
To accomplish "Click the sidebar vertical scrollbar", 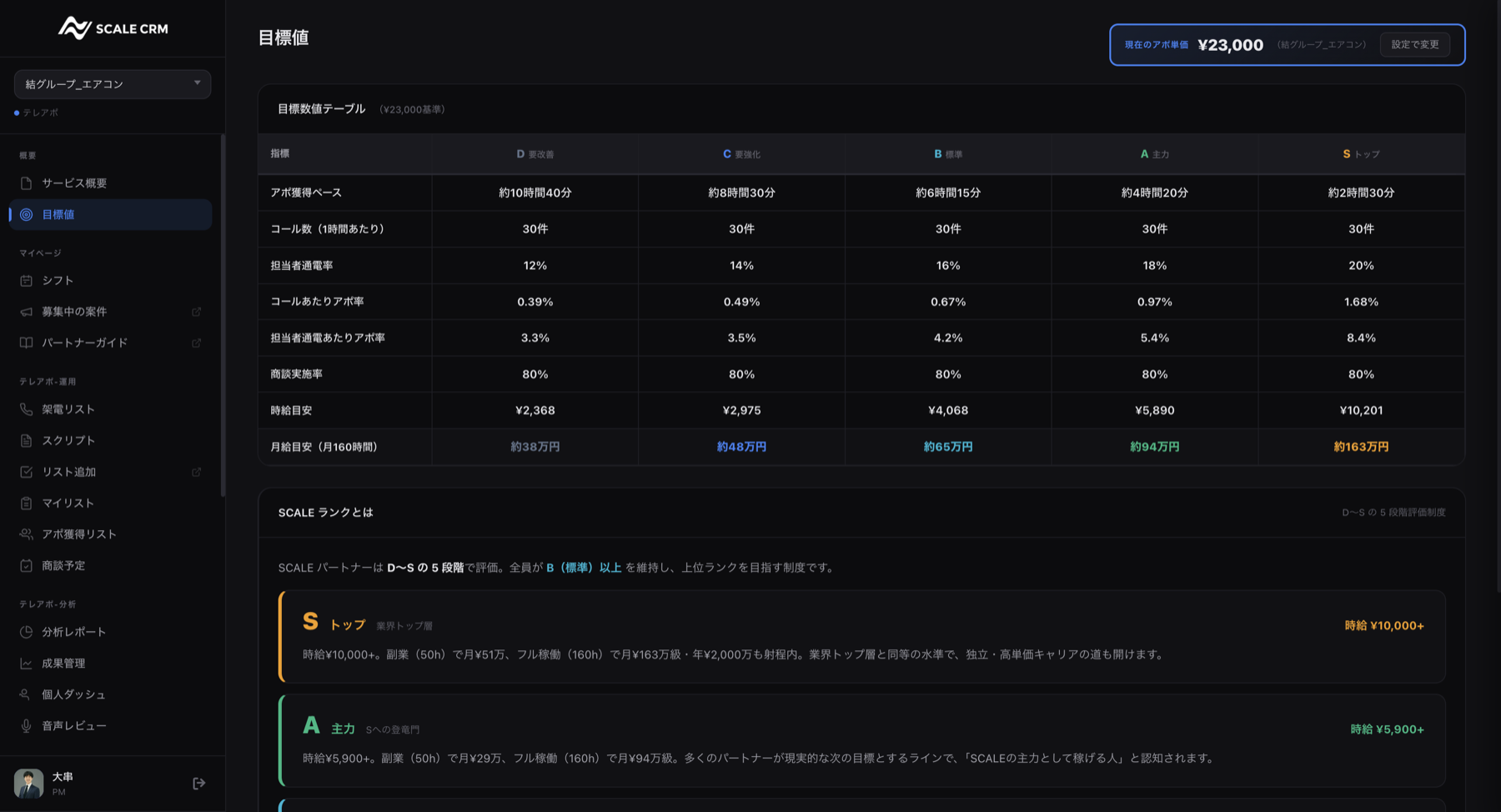I will click(223, 315).
